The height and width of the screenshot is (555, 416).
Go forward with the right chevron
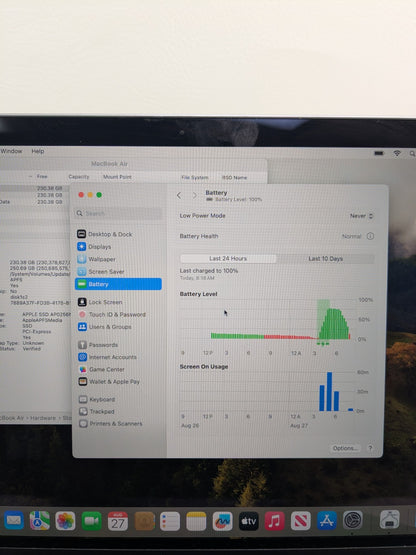194,195
